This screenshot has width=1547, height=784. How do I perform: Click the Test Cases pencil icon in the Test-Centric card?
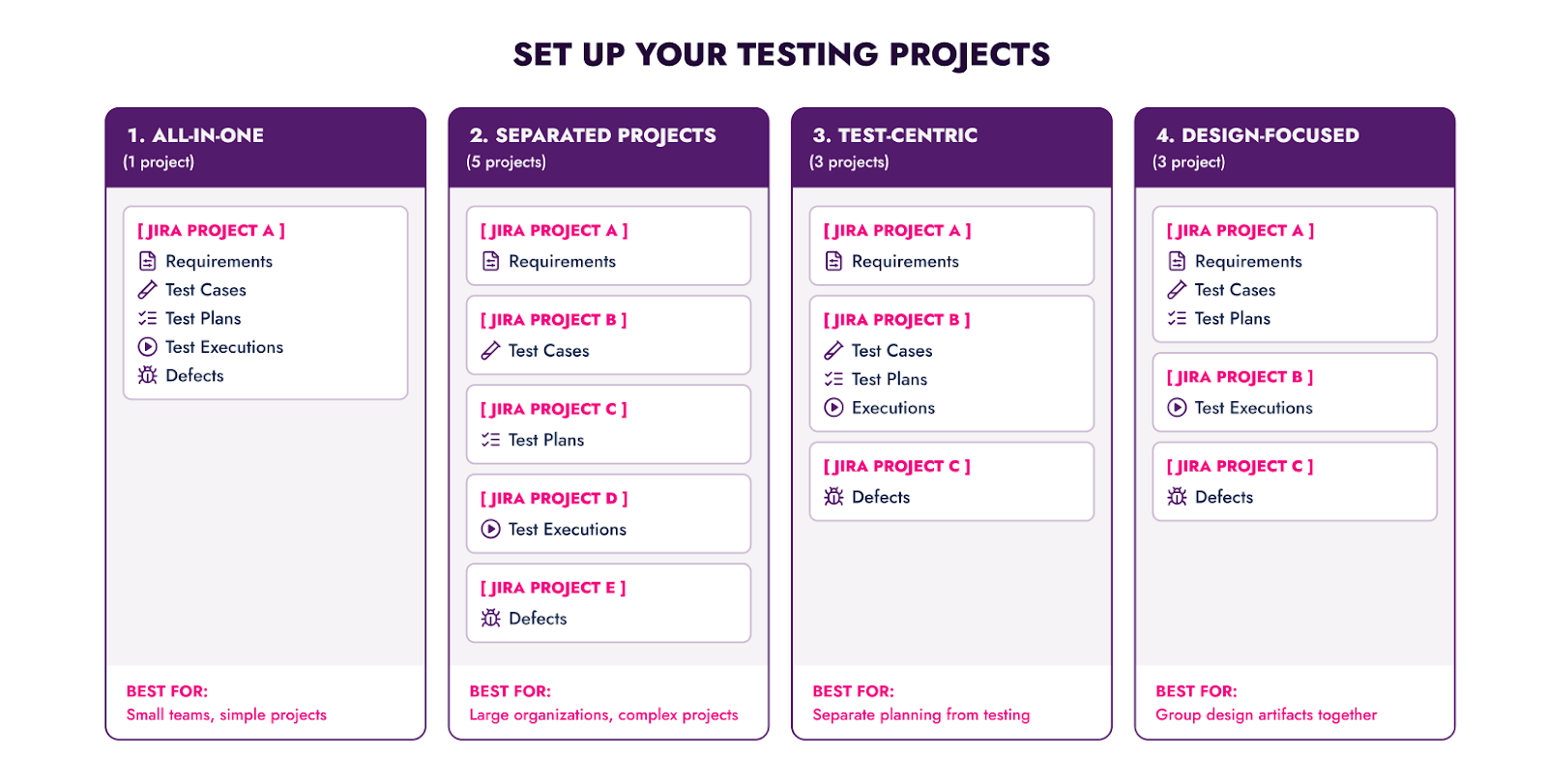[x=833, y=351]
